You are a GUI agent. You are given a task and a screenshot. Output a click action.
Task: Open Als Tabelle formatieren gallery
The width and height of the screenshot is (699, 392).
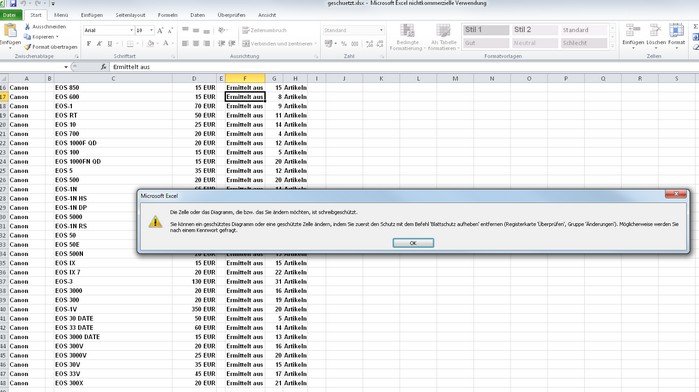(x=443, y=37)
